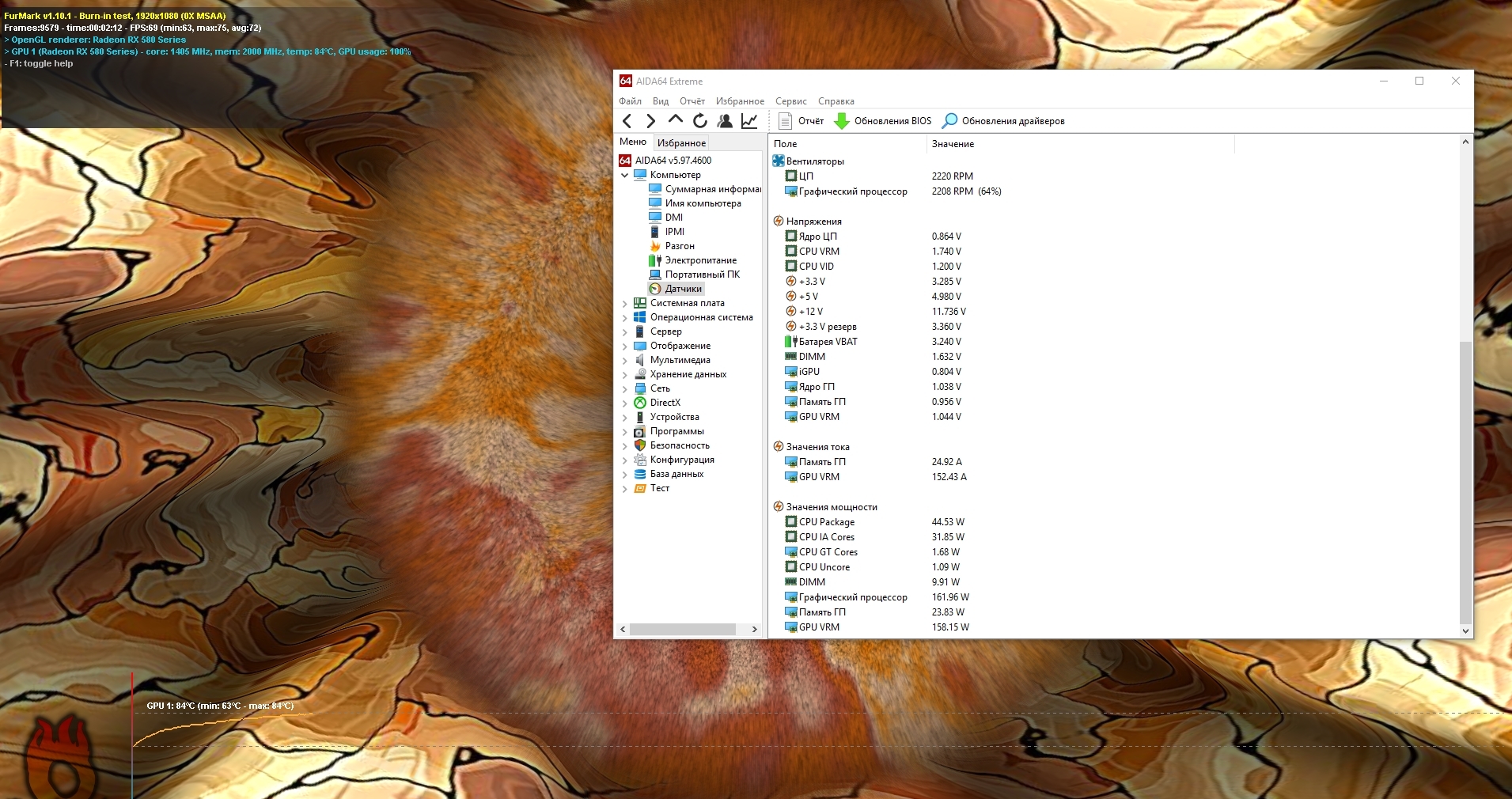Image resolution: width=1512 pixels, height=799 pixels.
Task: Open the Избранное menu in the menu bar
Action: [740, 101]
